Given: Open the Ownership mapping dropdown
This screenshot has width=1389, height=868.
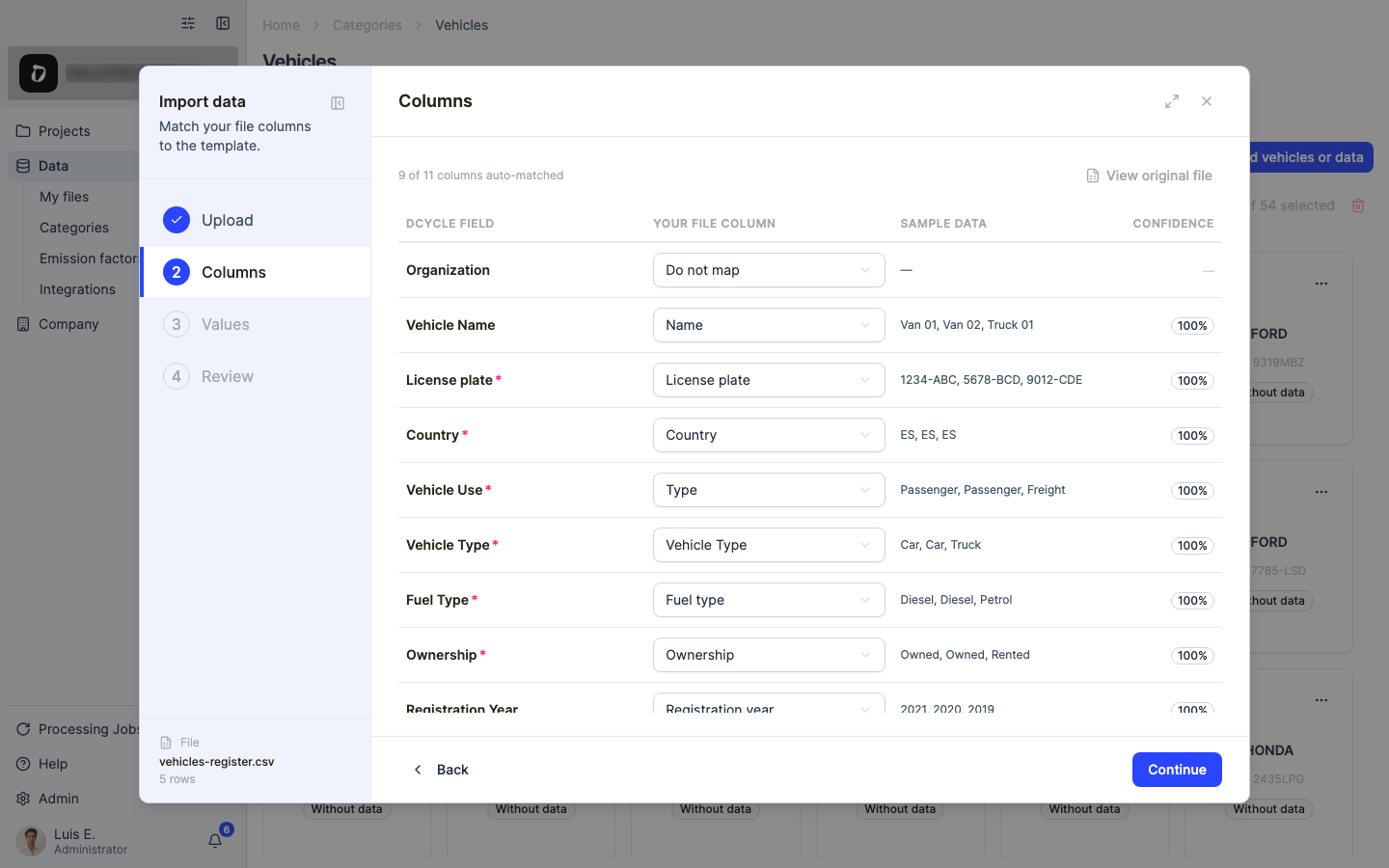Looking at the screenshot, I should coord(769,655).
